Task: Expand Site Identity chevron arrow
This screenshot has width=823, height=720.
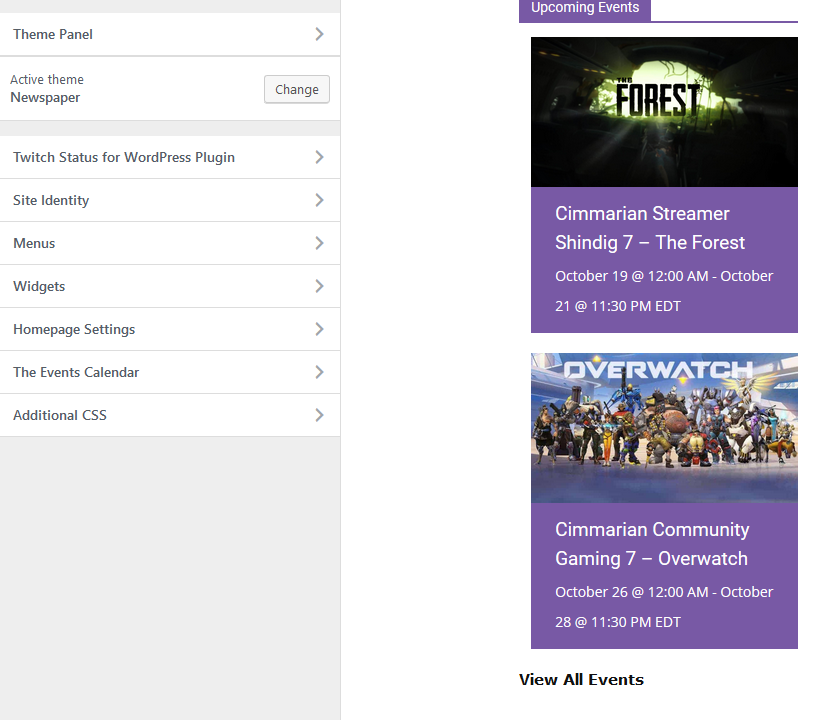Action: tap(319, 200)
